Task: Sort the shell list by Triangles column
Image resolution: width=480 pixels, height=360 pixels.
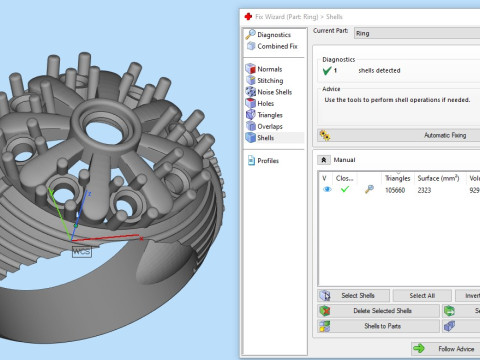Action: tap(397, 178)
